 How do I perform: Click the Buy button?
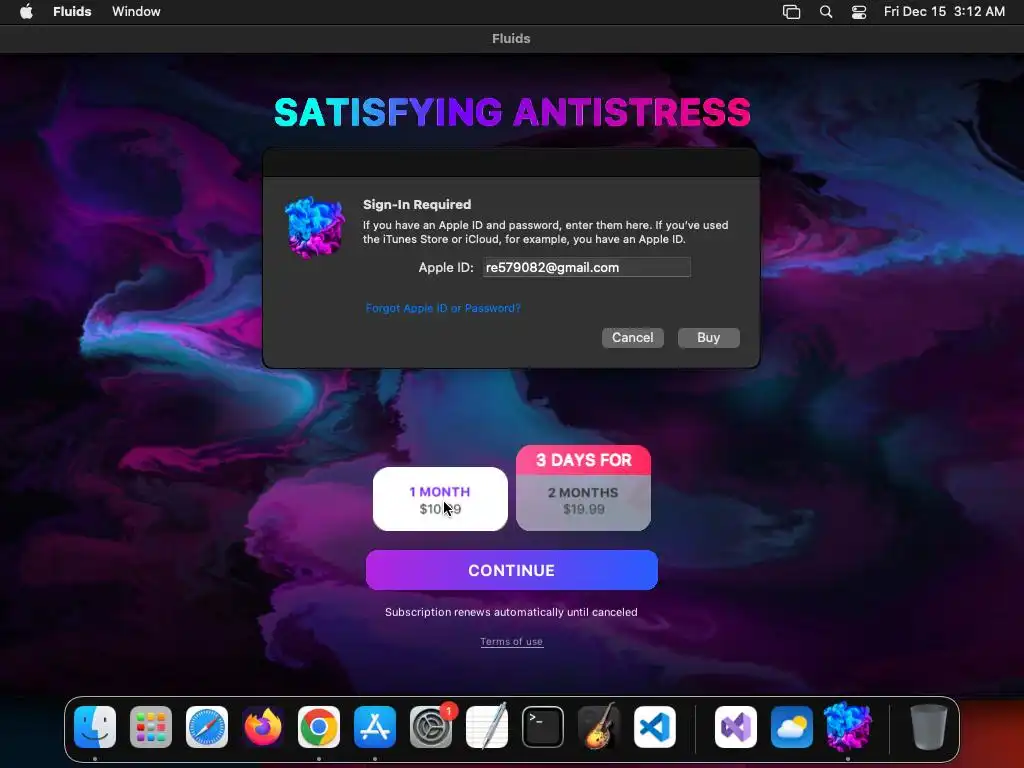click(x=709, y=338)
